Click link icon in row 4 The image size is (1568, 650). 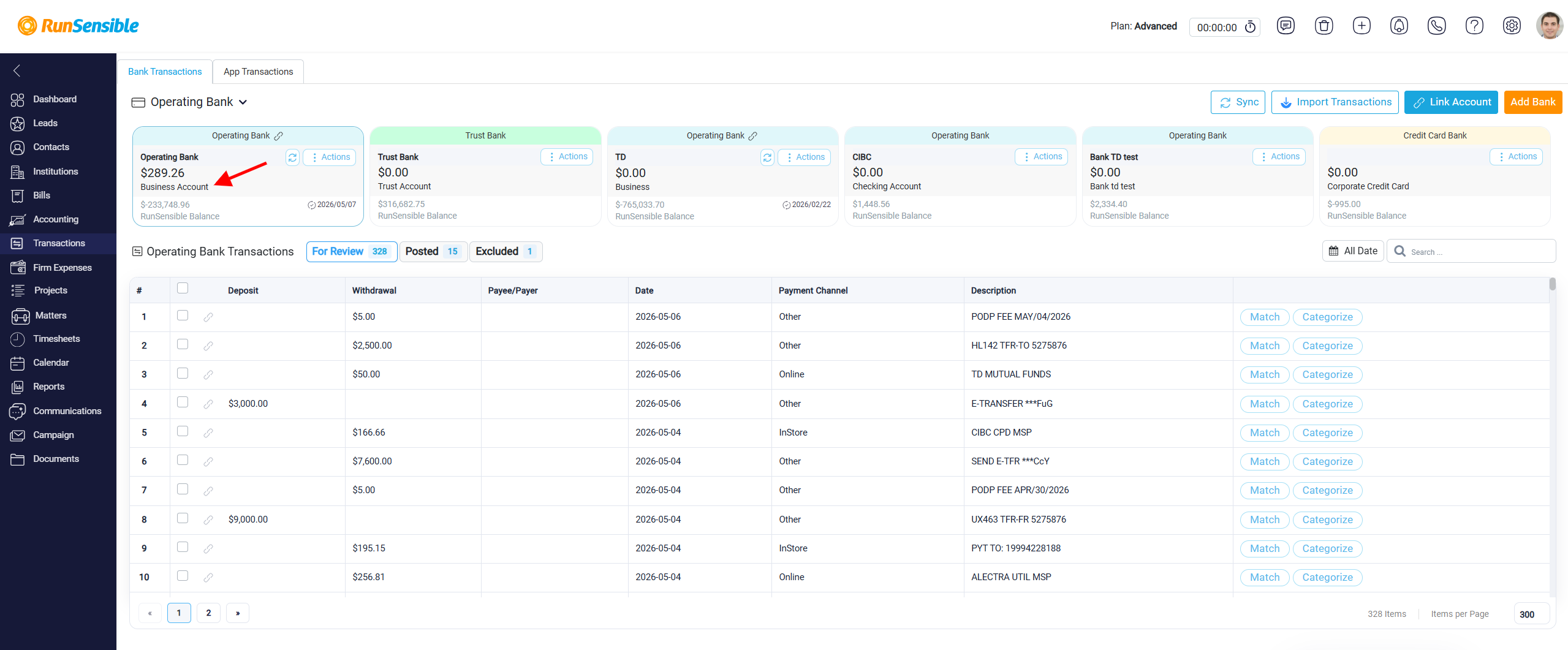(208, 404)
